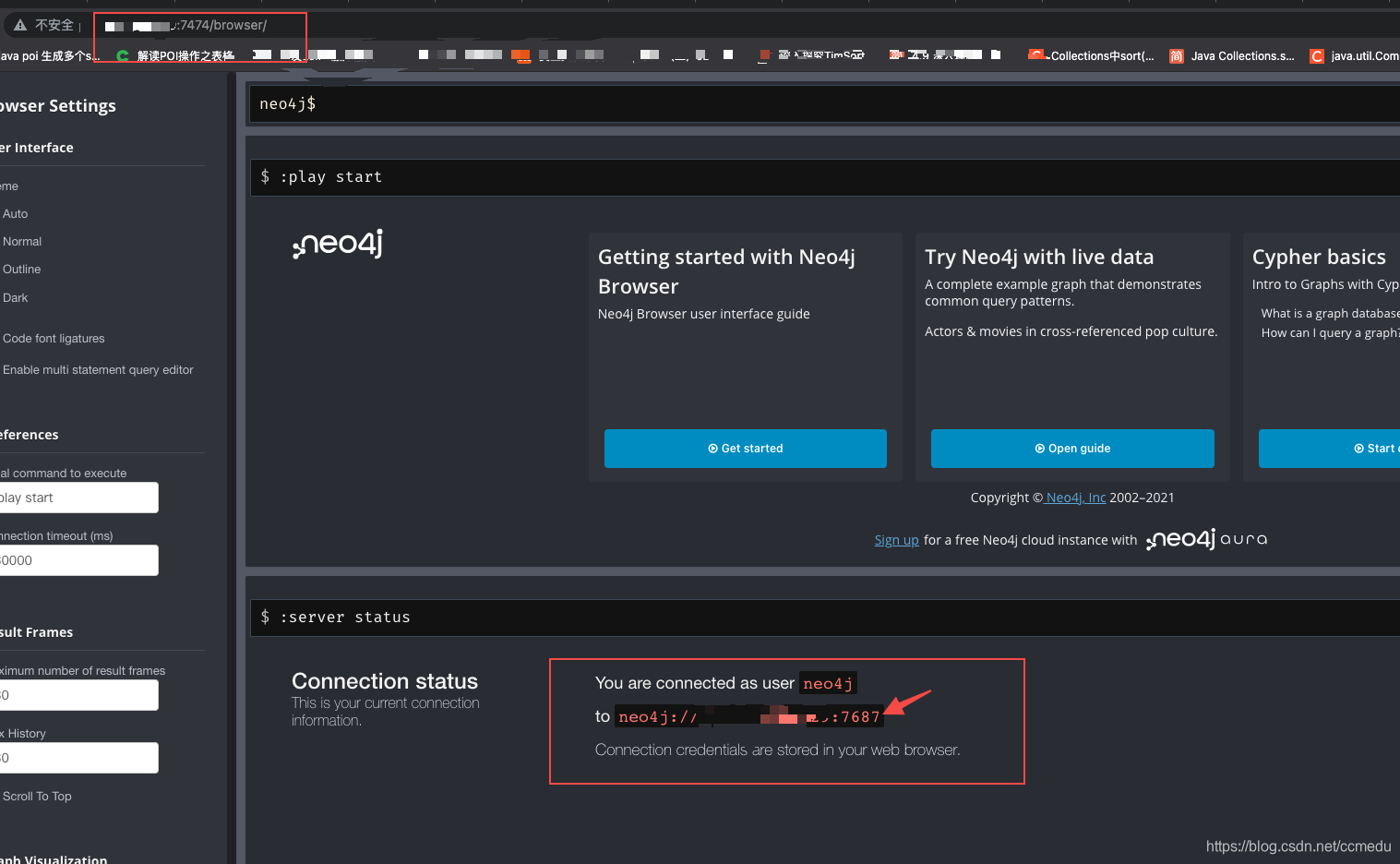Screen dimensions: 1400x864
Task: Click the Get started button
Action: 745,449
